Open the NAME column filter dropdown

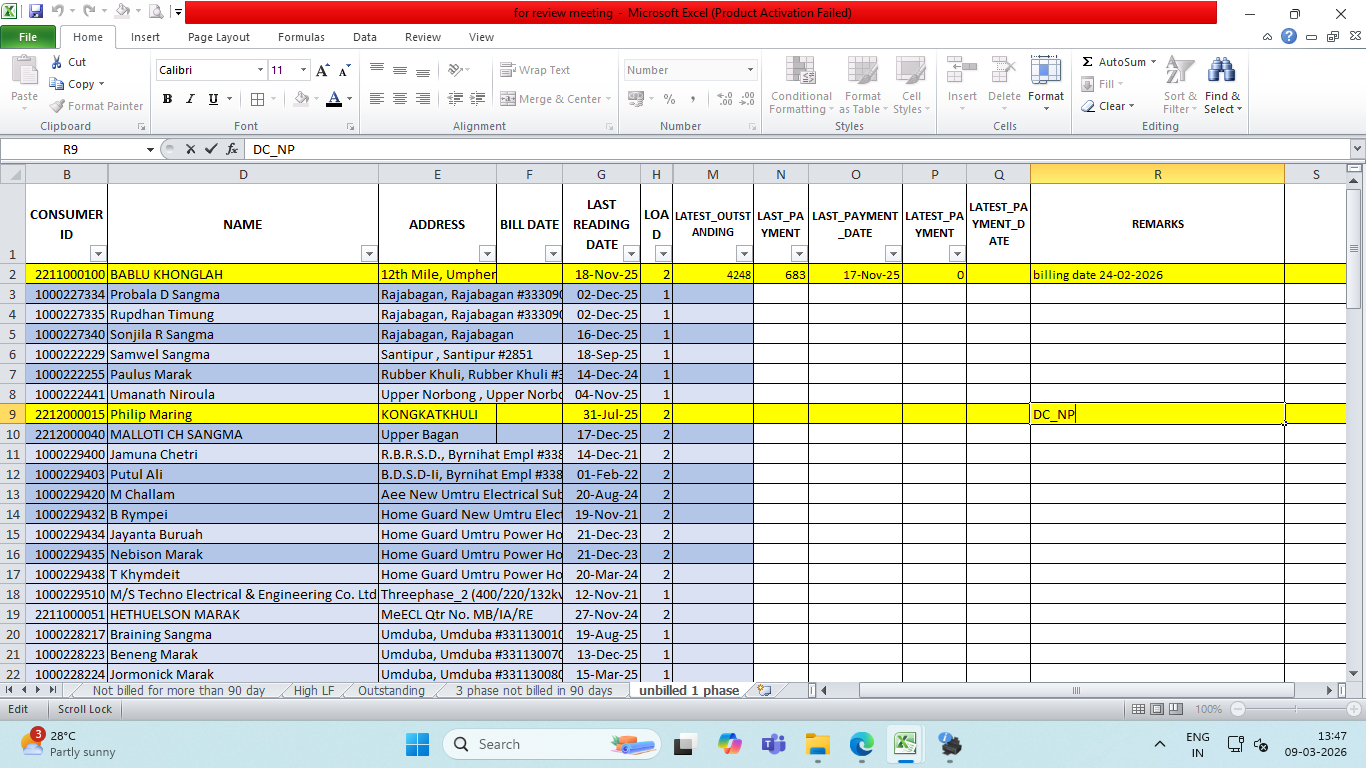[x=368, y=254]
